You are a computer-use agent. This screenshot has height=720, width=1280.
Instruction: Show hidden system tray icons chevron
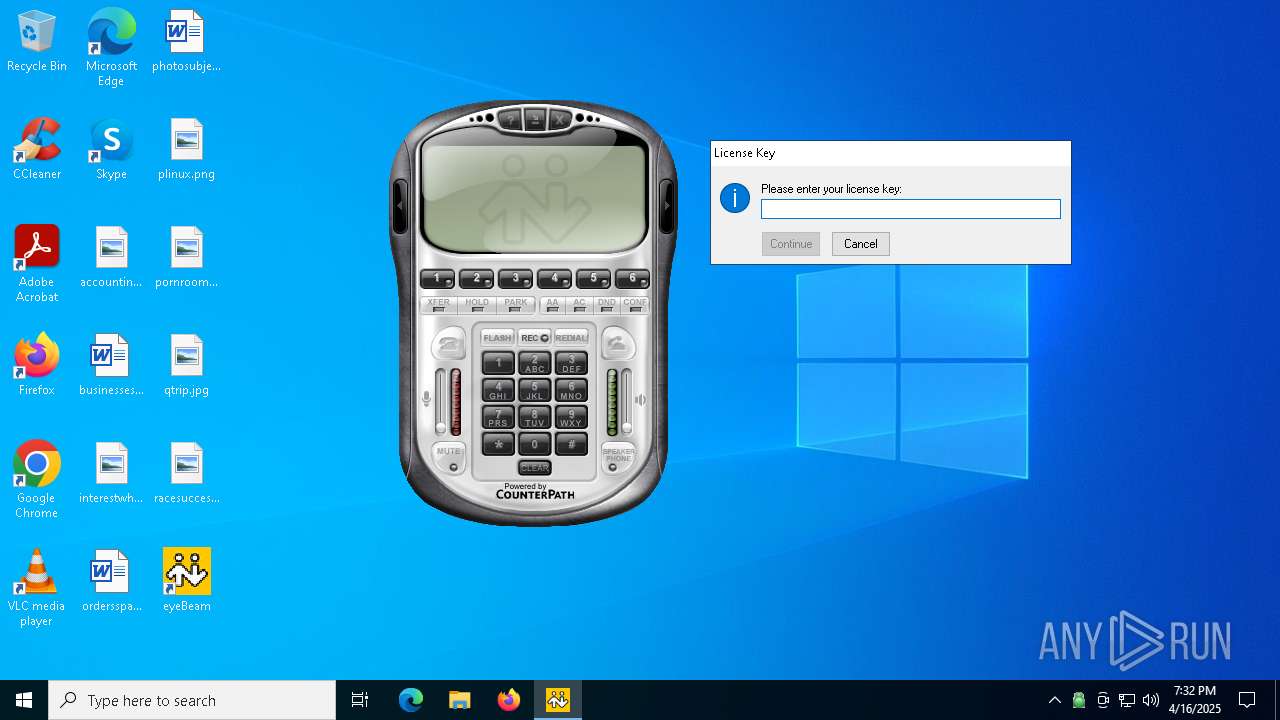click(x=1054, y=700)
